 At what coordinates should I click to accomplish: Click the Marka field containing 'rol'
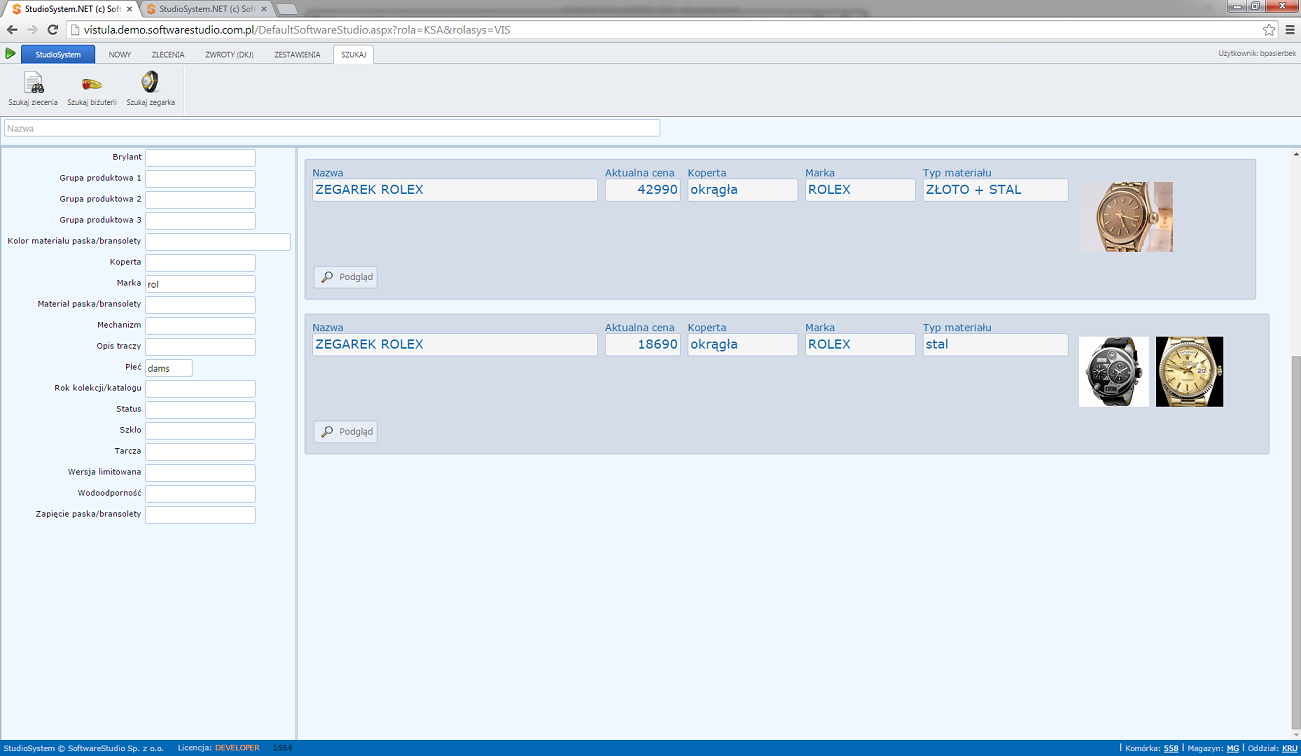pos(200,284)
